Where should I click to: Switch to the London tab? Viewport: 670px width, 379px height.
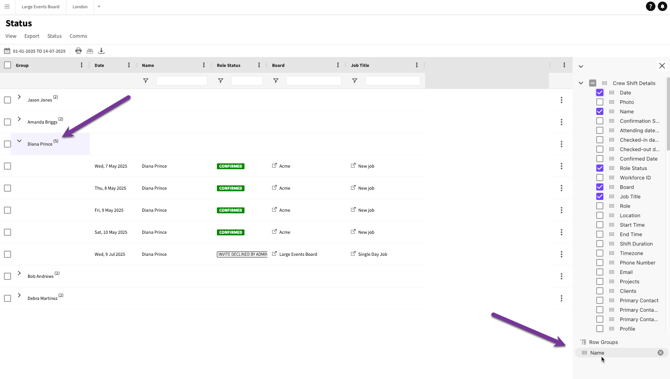pos(80,7)
